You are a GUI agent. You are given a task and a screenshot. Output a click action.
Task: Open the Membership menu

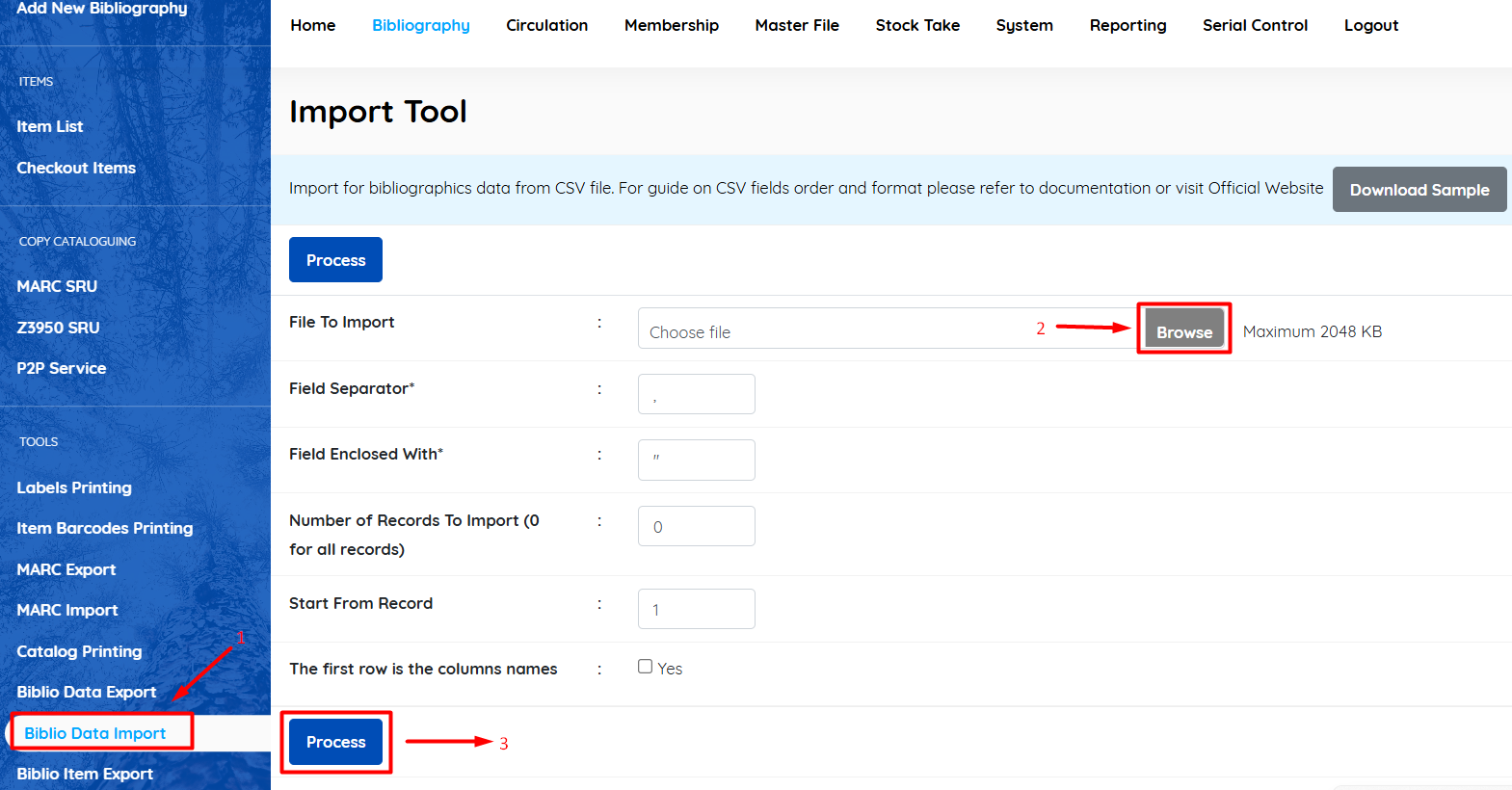671,25
